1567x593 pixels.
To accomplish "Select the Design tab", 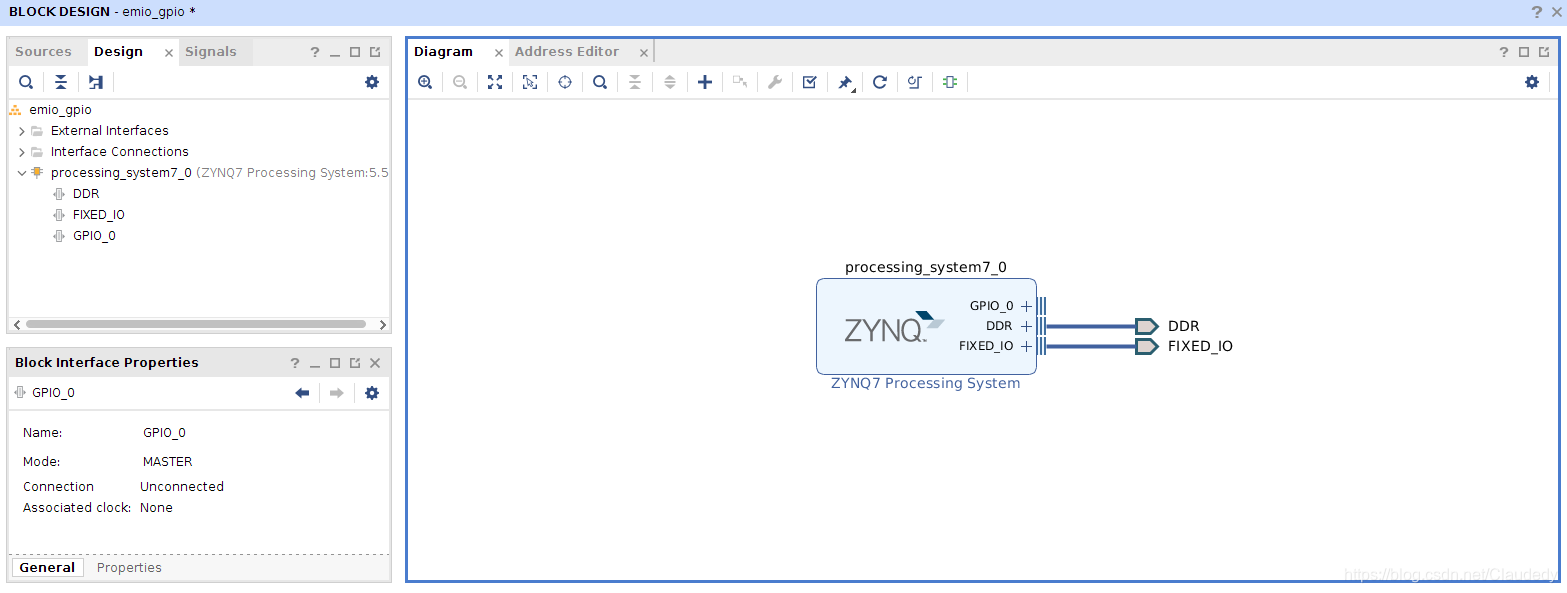I will click(118, 52).
